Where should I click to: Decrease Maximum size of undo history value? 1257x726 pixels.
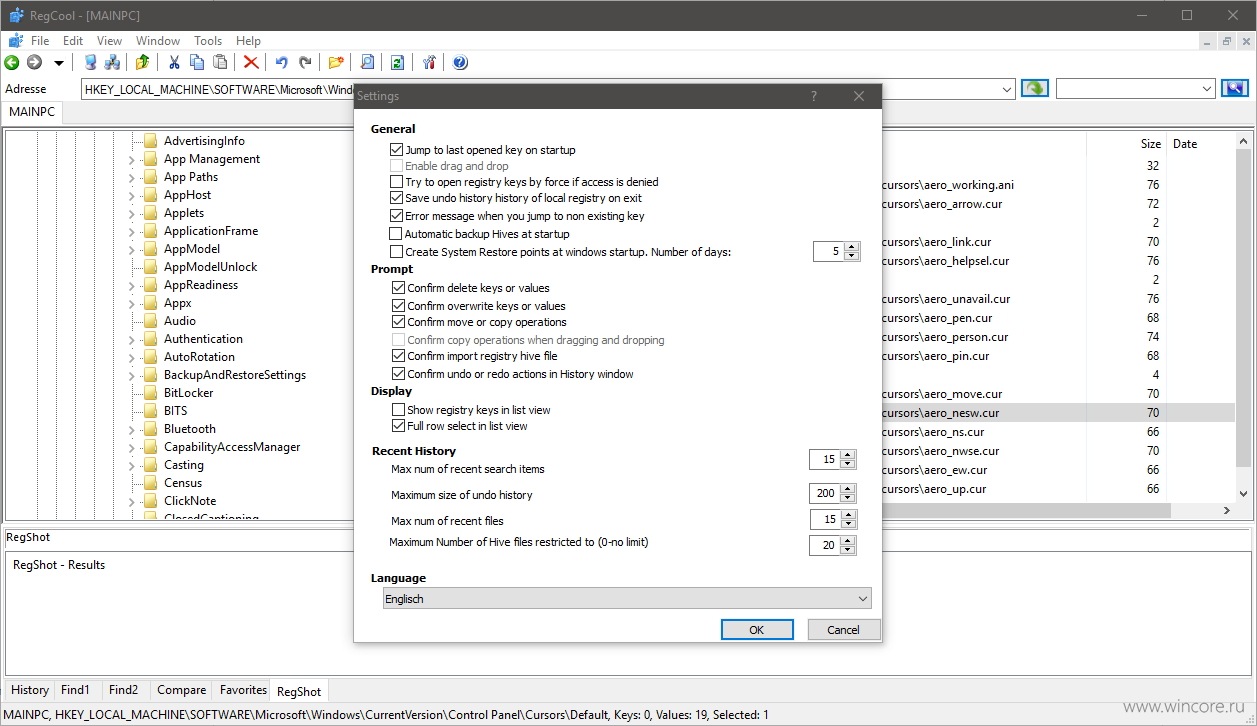849,498
